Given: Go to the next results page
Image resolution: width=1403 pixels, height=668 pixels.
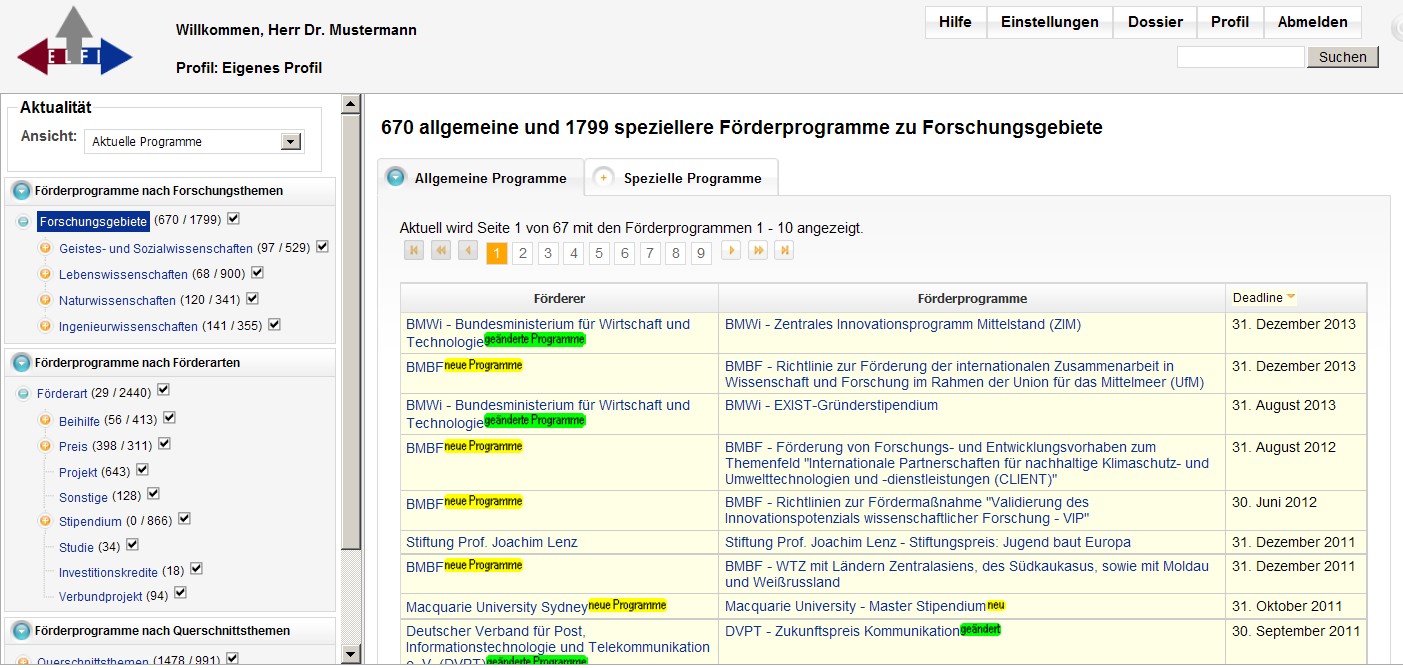Looking at the screenshot, I should 731,250.
